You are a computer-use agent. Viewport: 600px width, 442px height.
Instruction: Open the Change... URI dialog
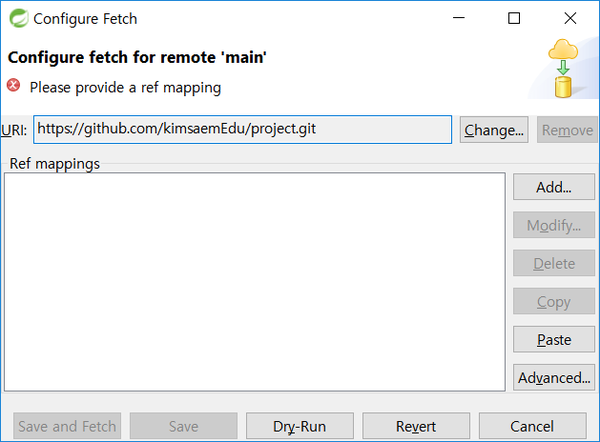[494, 130]
